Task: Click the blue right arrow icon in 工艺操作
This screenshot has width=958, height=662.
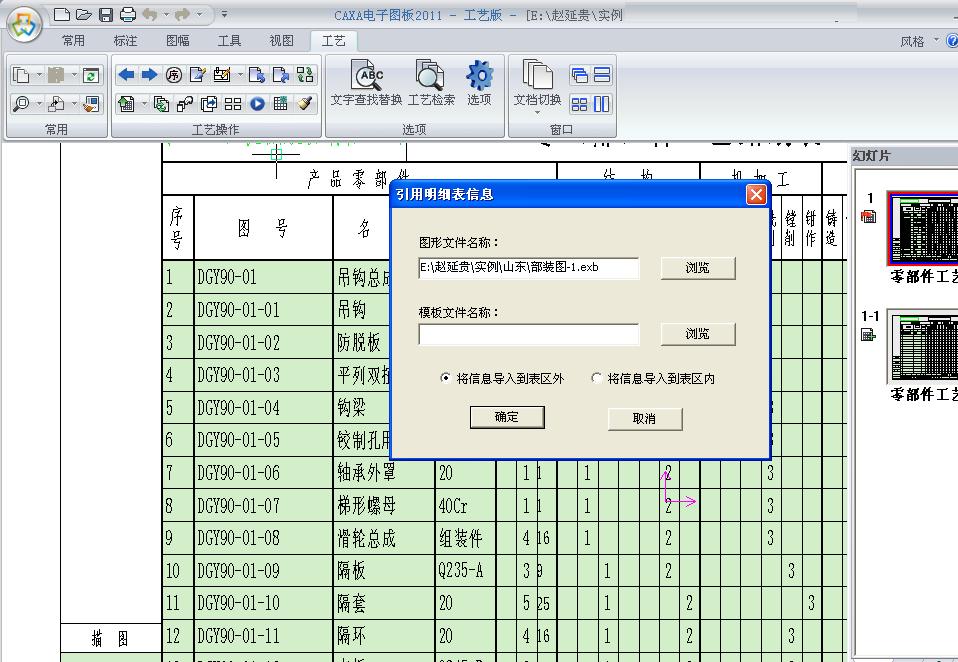Action: [149, 75]
